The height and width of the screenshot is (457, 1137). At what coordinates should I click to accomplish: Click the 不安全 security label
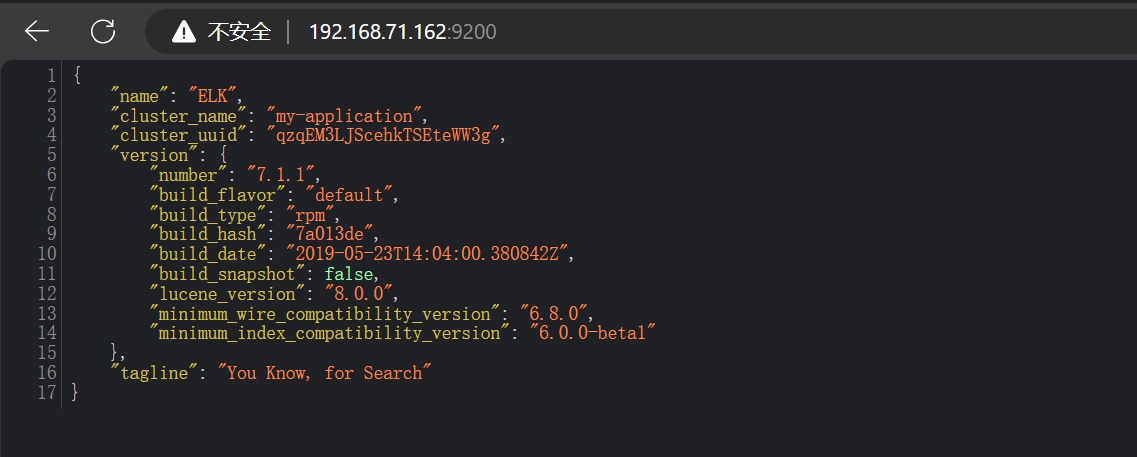[x=239, y=31]
